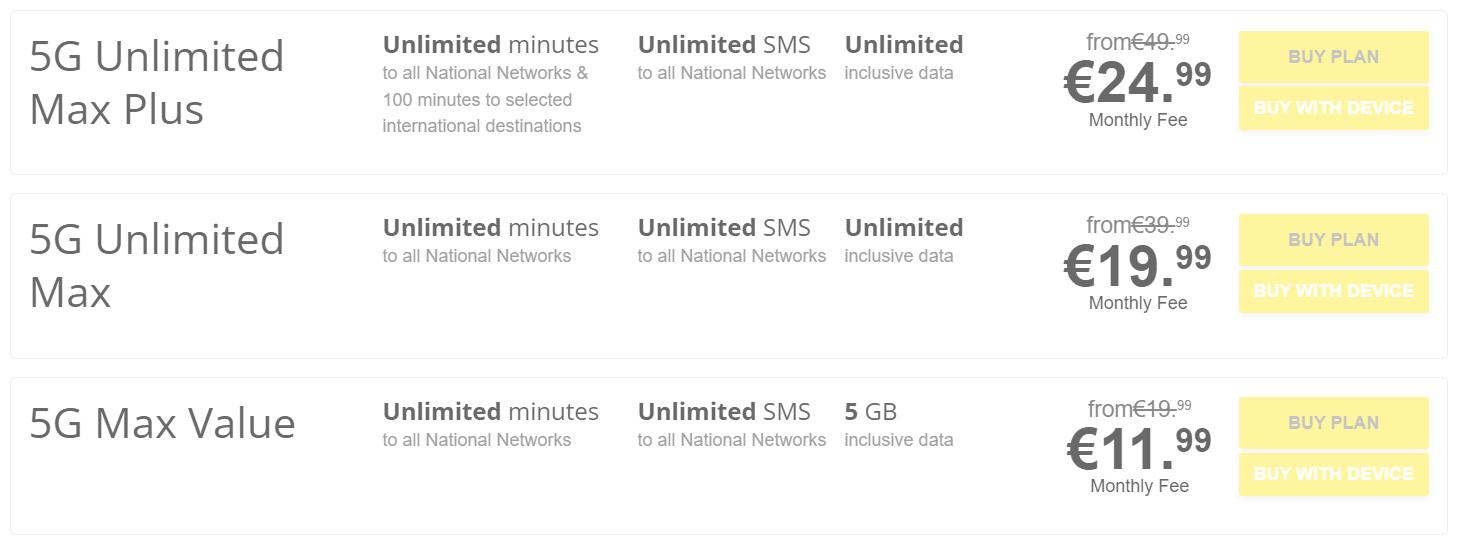Viewport: 1458px width, 554px height.
Task: Select the 5G Unlimited Max plan title
Action: pos(157,265)
